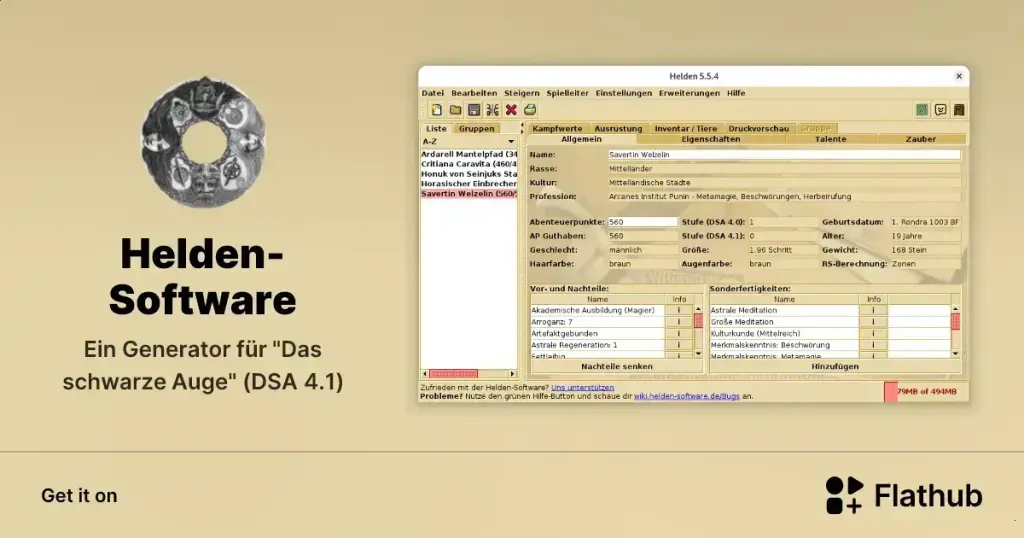Select Savertin Welzelin in the hero list
Screen dimensions: 1024x538
[x=469, y=194]
